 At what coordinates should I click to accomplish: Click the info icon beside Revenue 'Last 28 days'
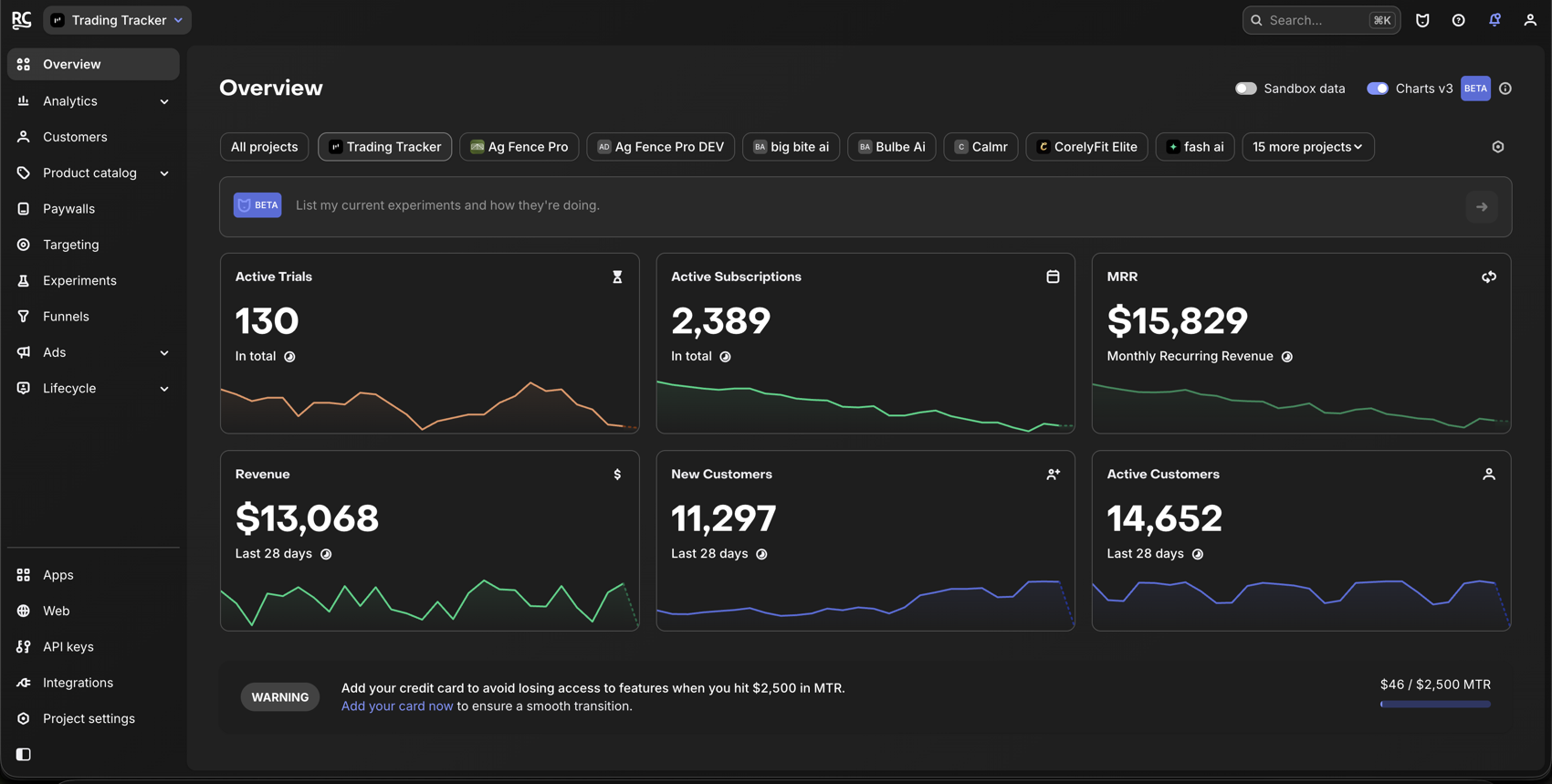pyautogui.click(x=326, y=554)
